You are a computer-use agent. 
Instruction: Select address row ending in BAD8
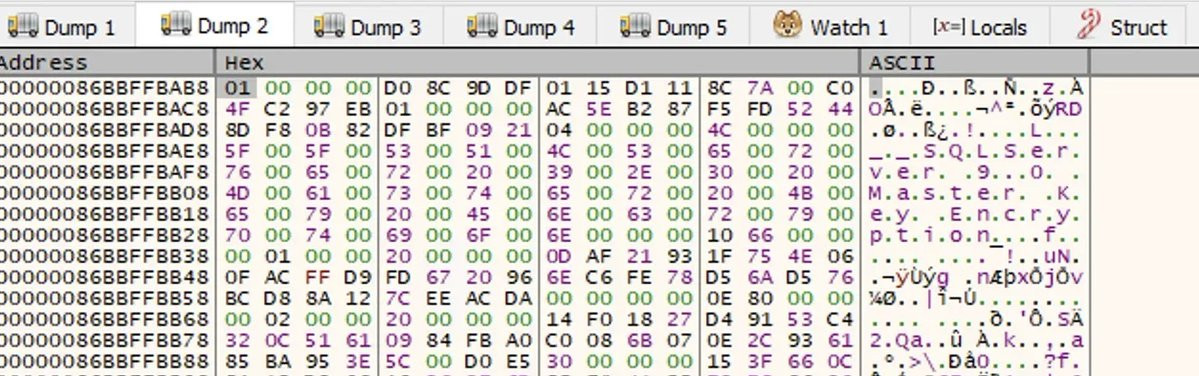(104, 130)
